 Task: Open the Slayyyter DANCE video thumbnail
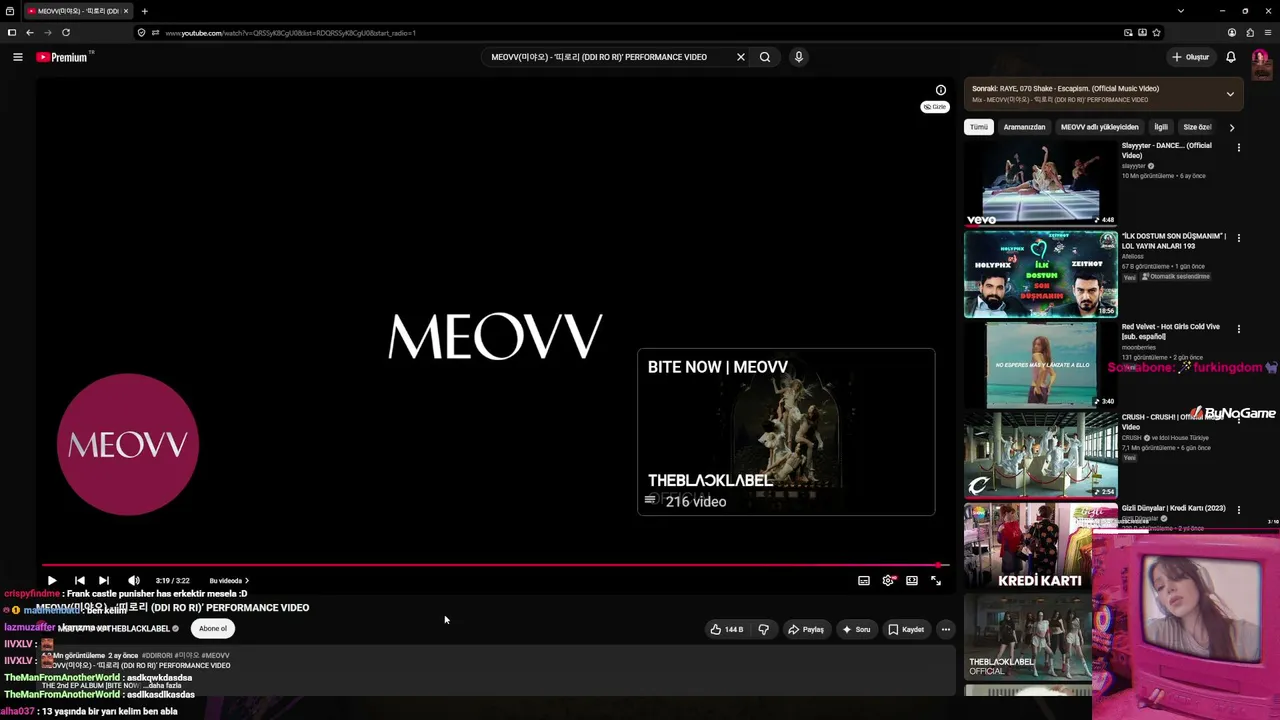tap(1041, 183)
